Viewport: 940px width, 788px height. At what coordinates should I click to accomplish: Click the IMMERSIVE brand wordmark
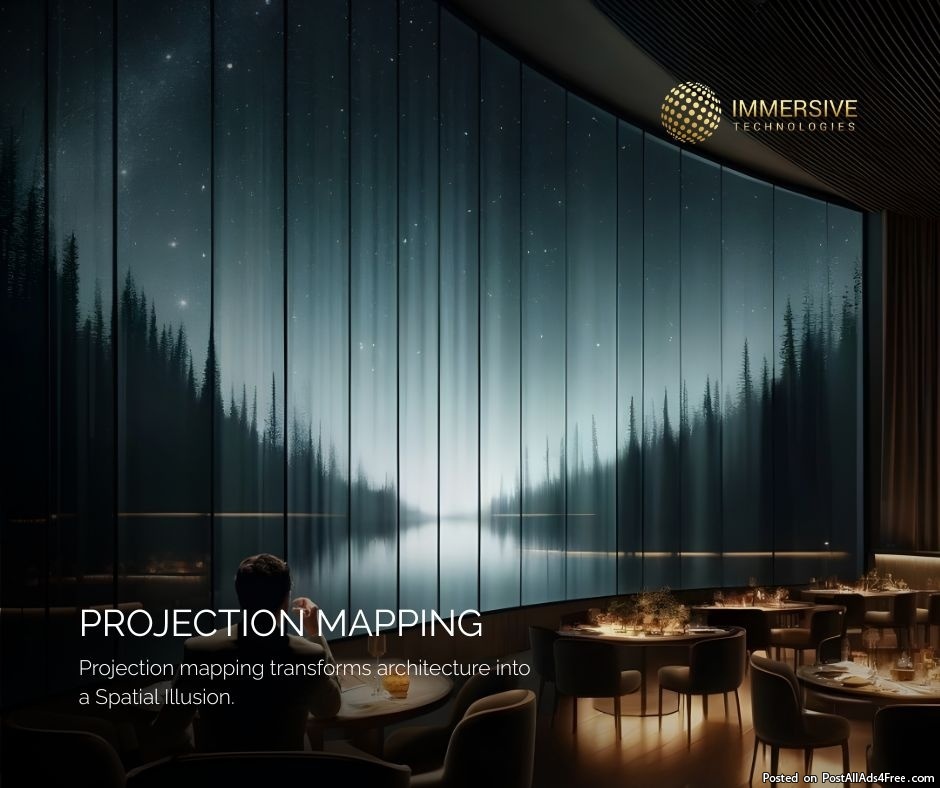click(794, 107)
